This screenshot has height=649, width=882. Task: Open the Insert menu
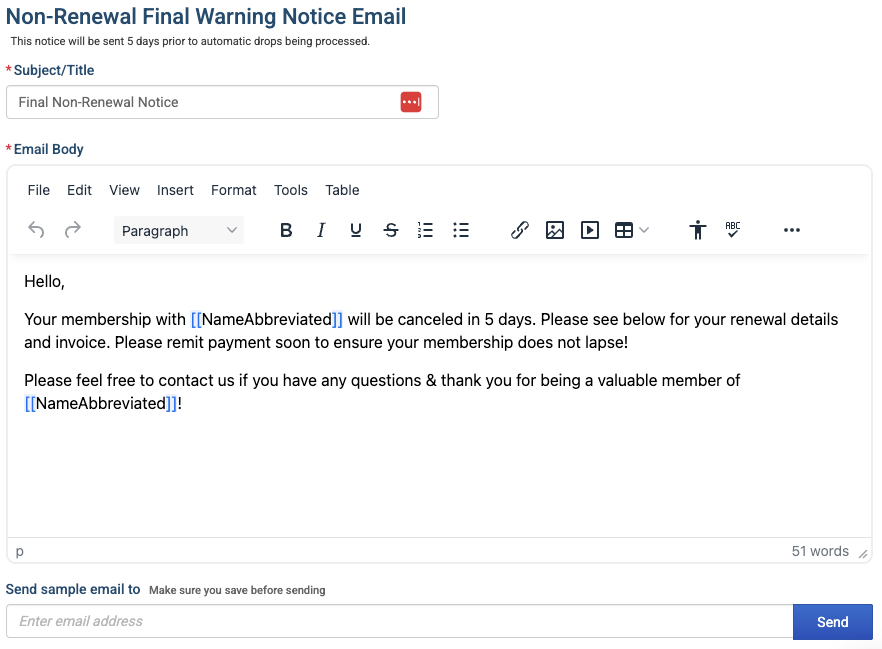coord(175,190)
